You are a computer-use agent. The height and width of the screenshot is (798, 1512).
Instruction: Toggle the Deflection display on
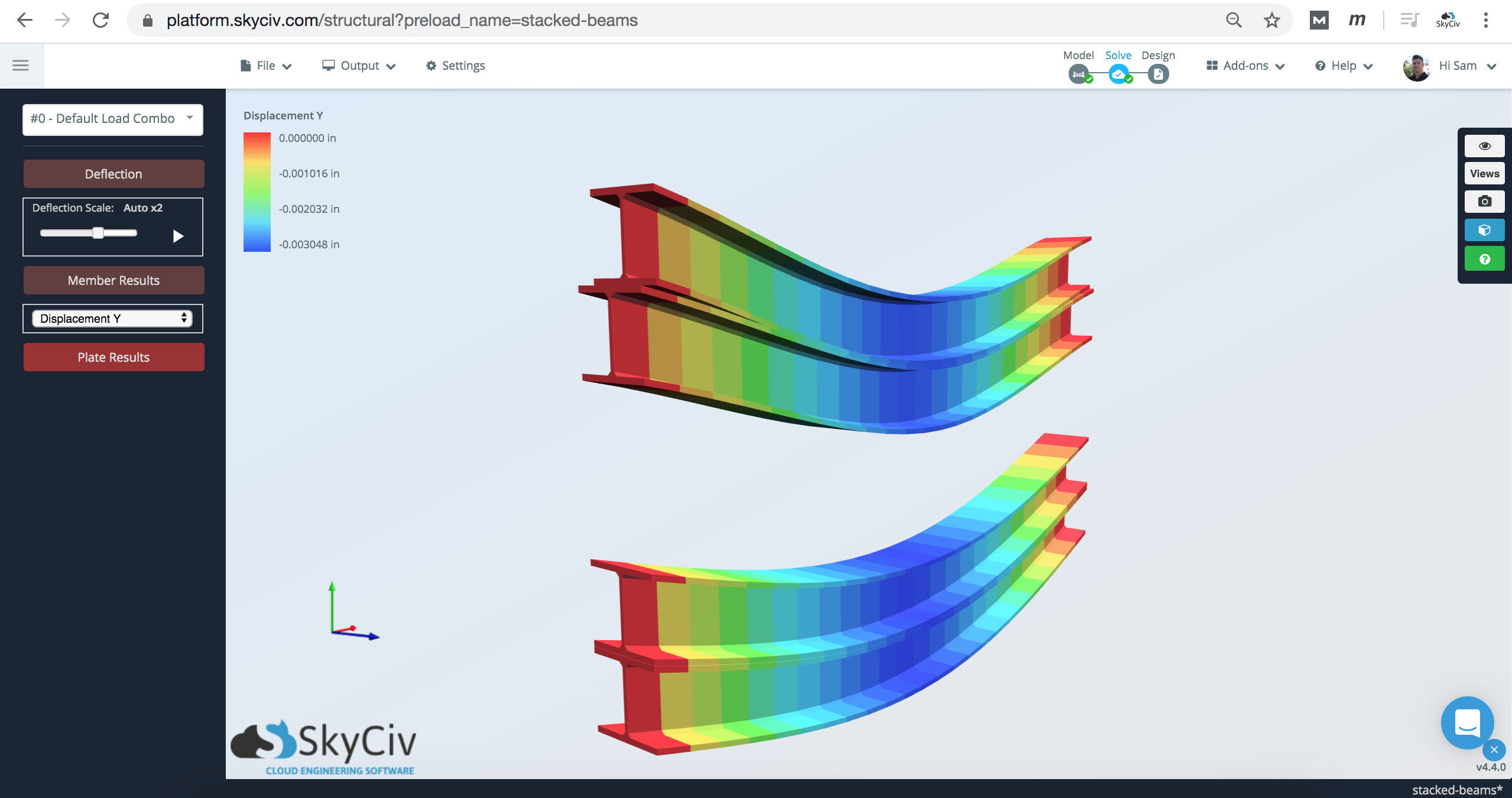(113, 173)
